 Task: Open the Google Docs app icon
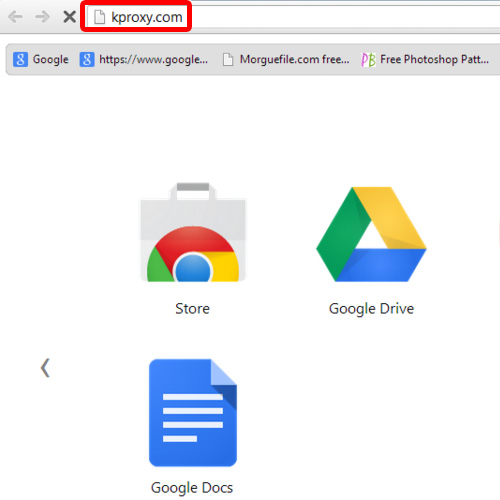coord(193,413)
